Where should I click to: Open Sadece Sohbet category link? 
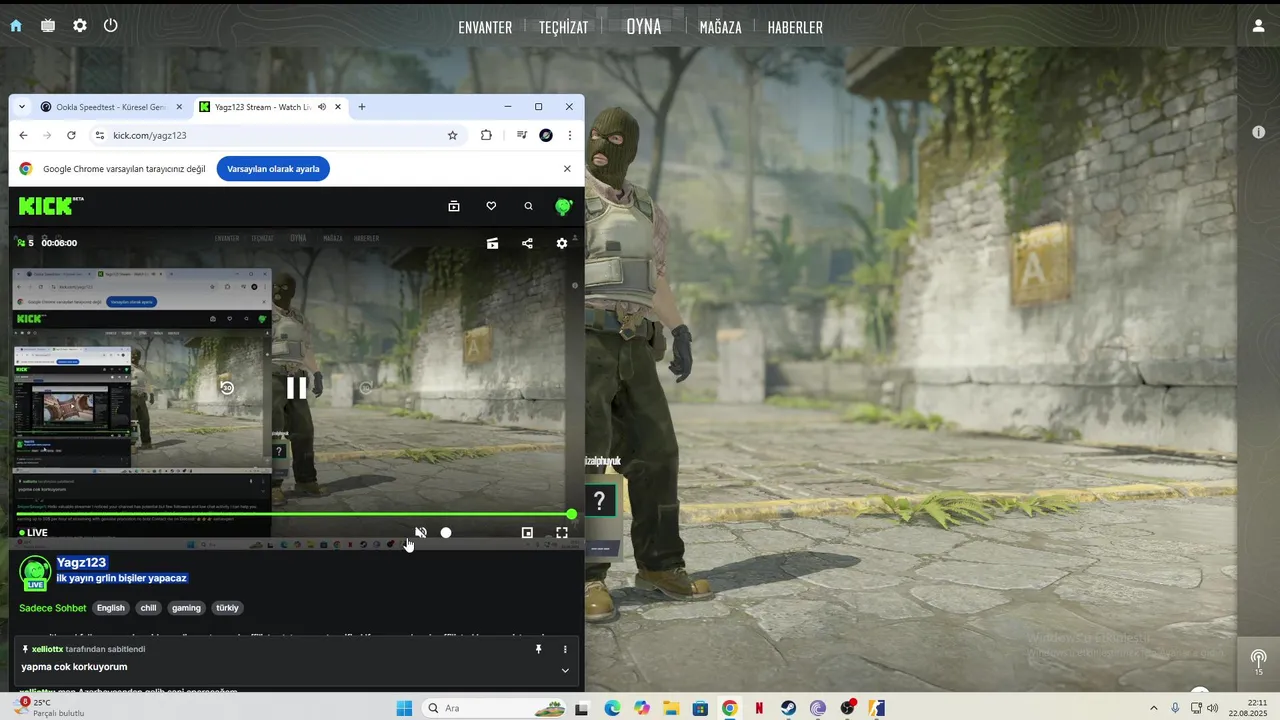(53, 608)
